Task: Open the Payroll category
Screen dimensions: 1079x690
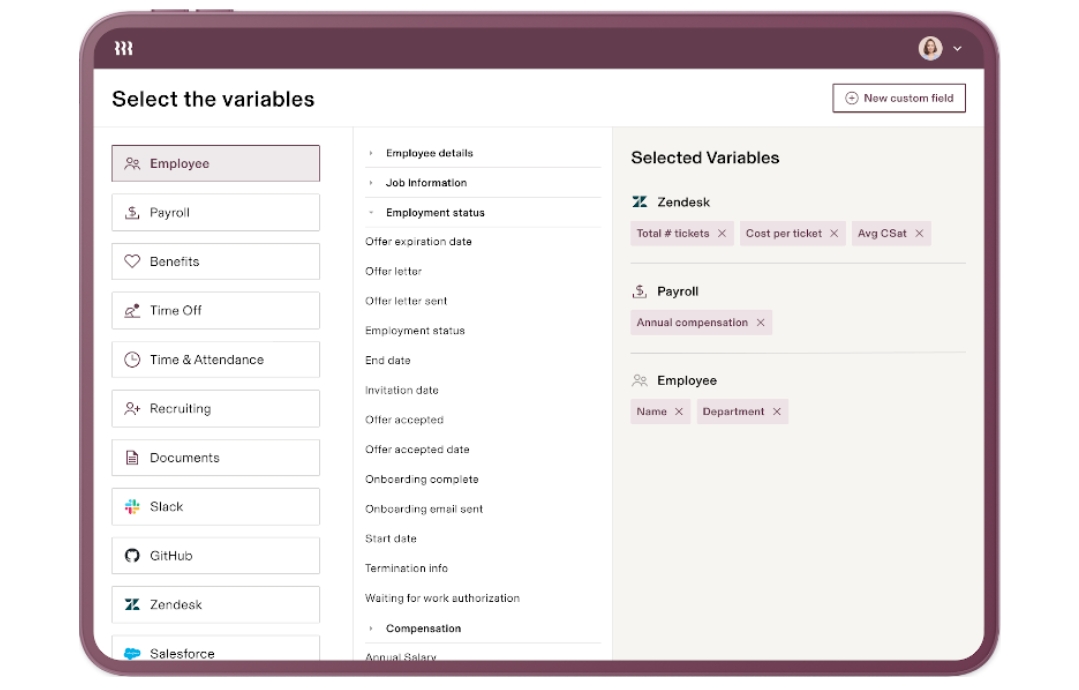Action: point(215,213)
